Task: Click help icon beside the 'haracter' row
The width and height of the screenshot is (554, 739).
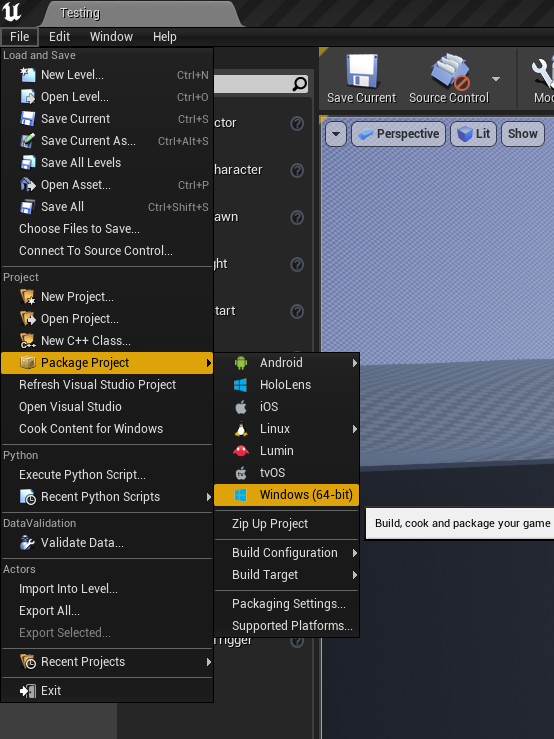Action: tap(297, 170)
